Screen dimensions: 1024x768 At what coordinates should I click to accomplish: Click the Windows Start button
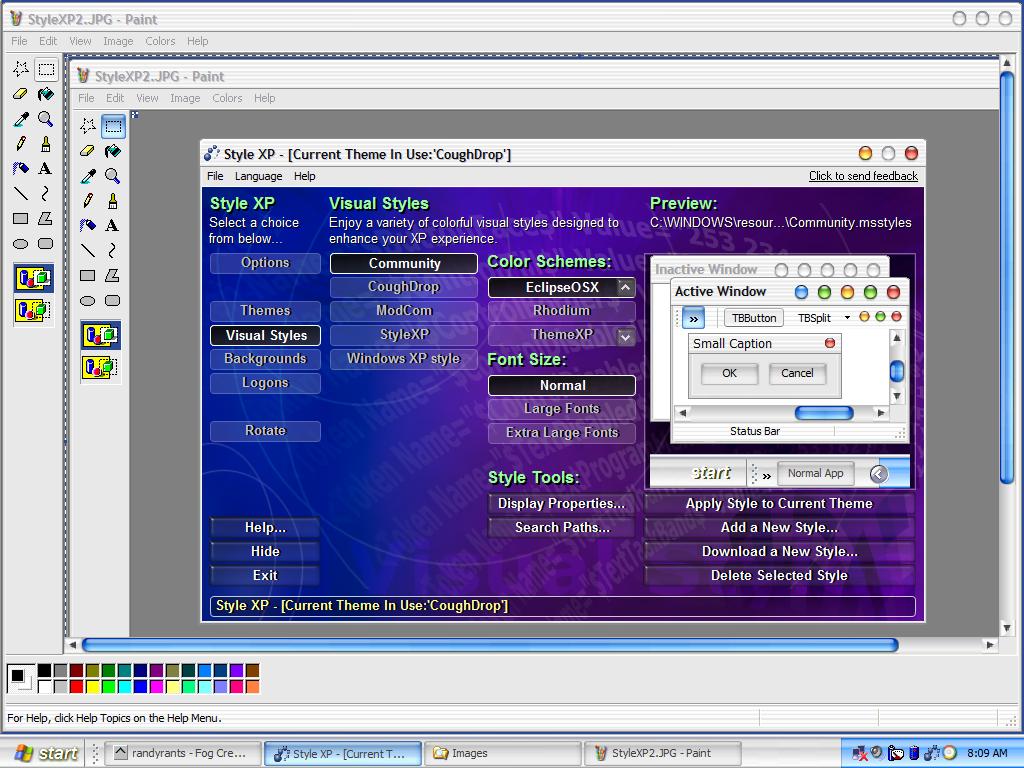tap(44, 753)
